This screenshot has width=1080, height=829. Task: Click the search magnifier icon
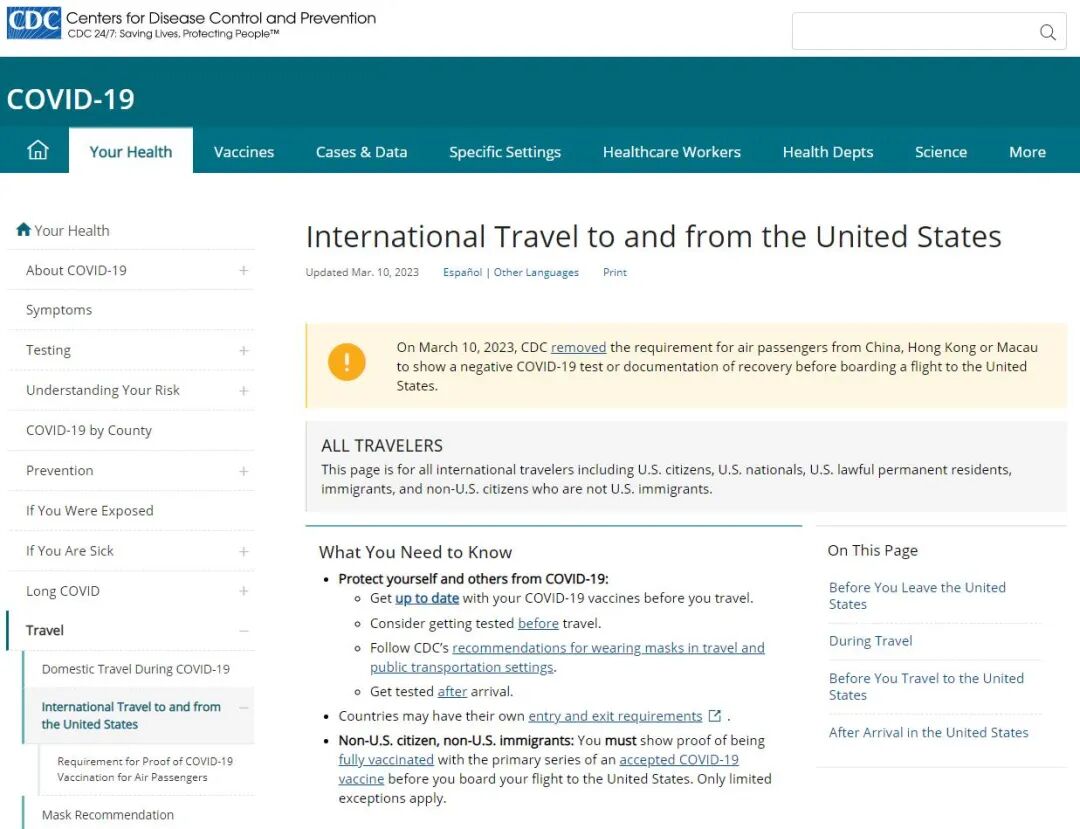[1047, 32]
